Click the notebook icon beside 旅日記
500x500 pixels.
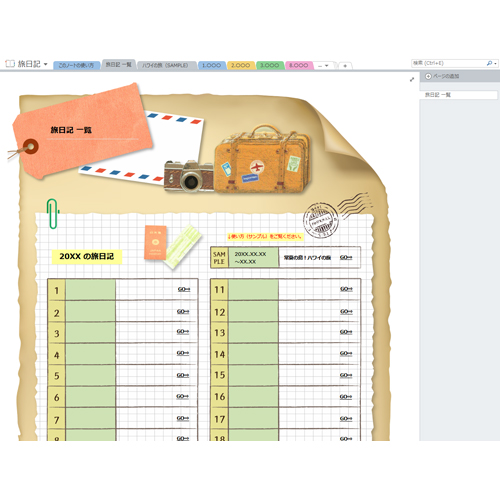point(10,64)
